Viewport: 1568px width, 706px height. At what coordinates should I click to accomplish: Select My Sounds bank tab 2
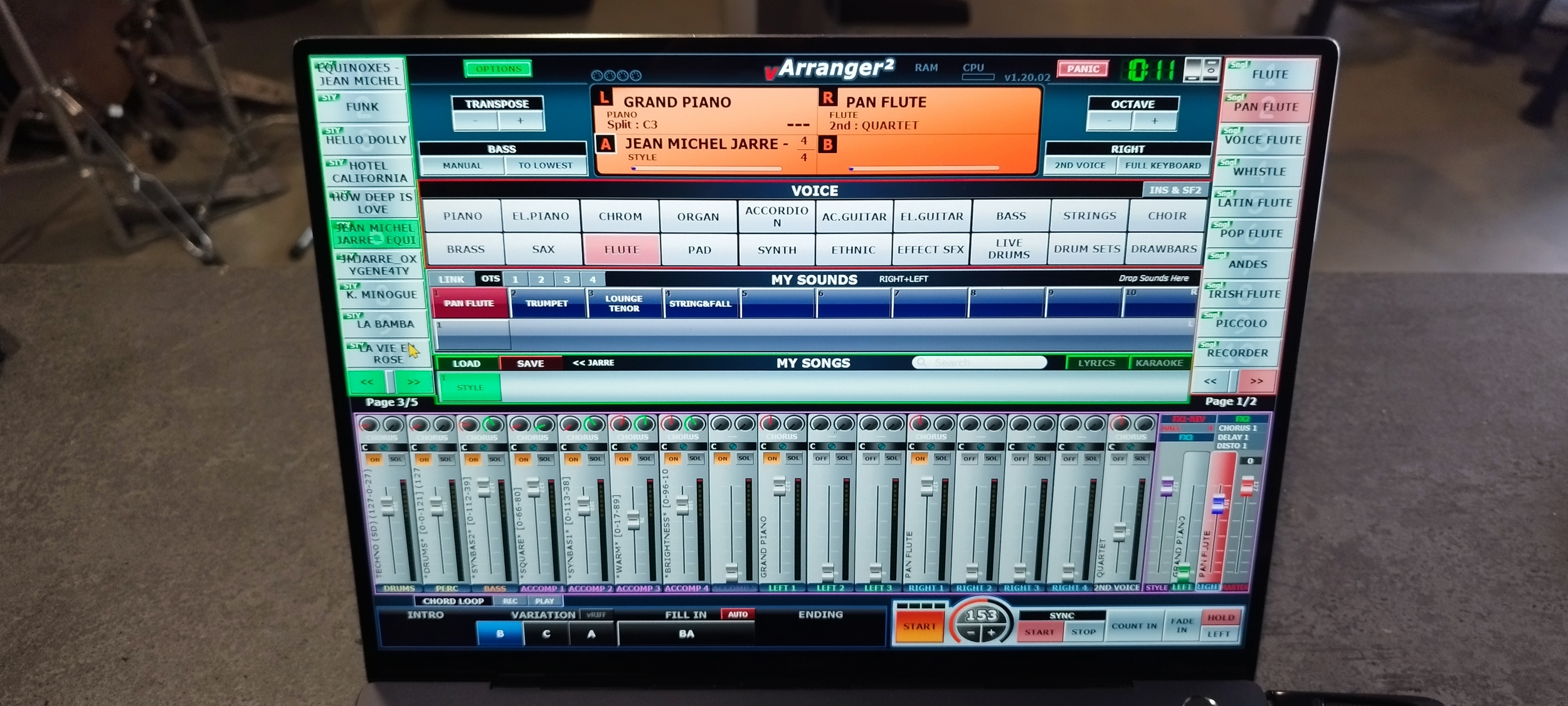(541, 279)
